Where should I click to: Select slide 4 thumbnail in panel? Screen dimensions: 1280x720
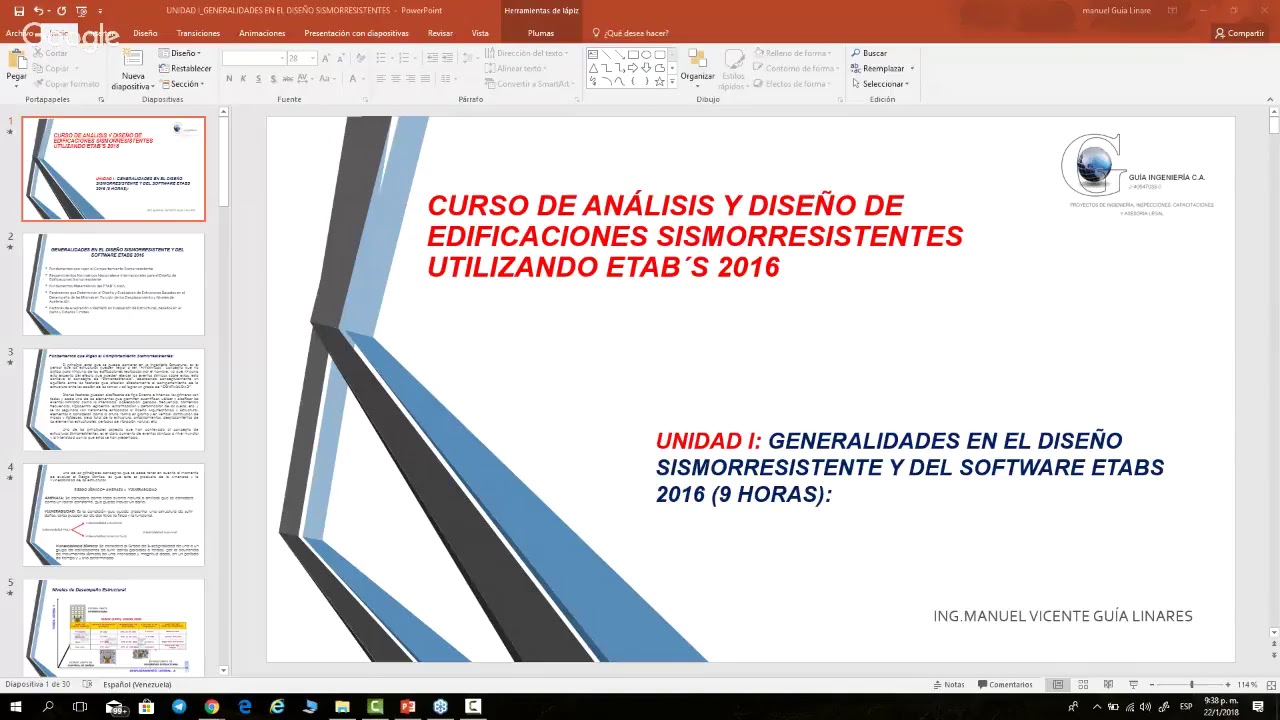(x=113, y=514)
